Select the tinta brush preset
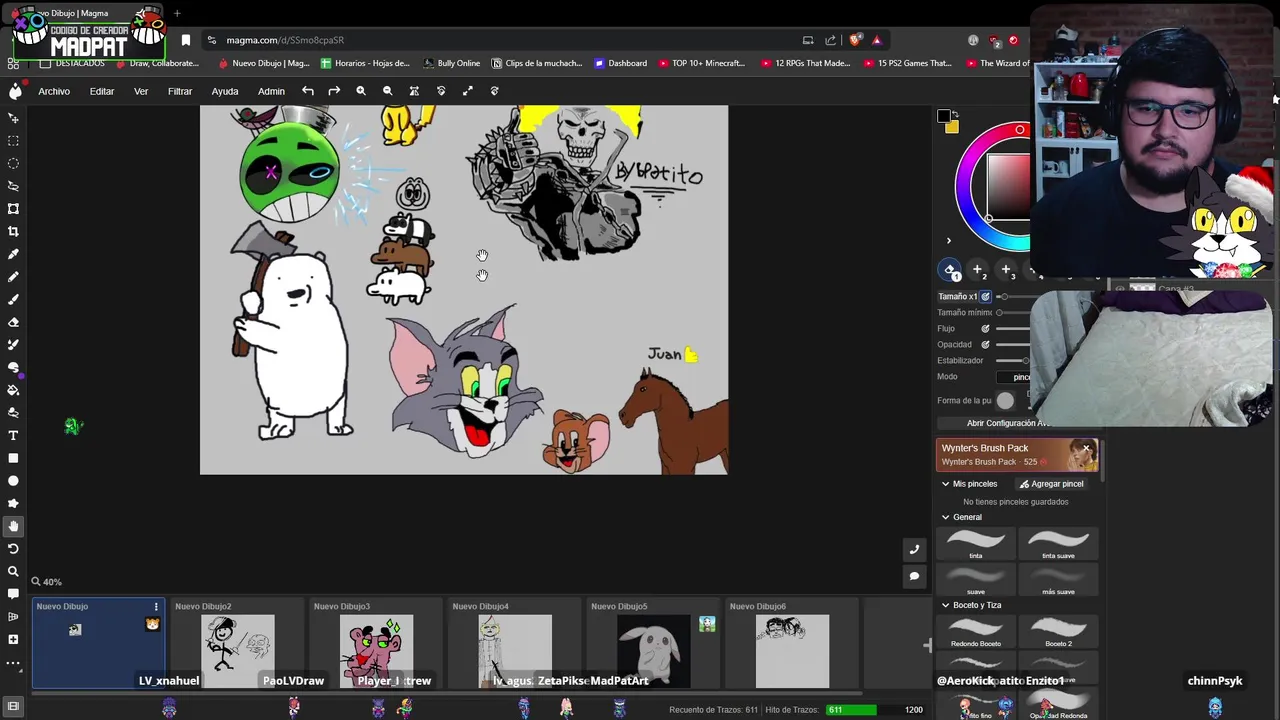 [976, 544]
